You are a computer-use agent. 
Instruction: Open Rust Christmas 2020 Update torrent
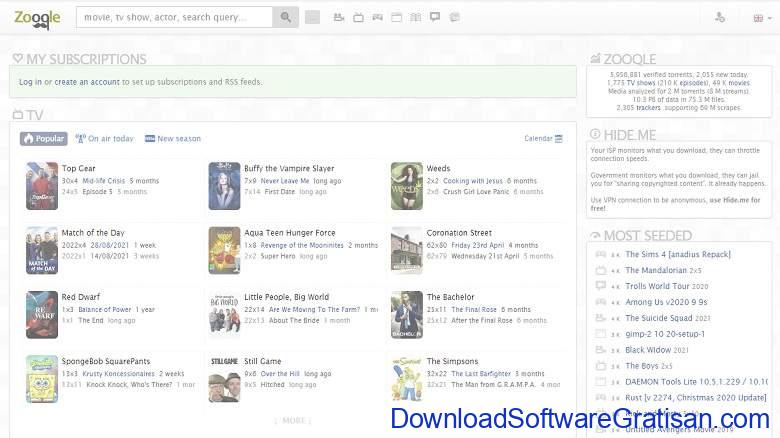tap(696, 398)
